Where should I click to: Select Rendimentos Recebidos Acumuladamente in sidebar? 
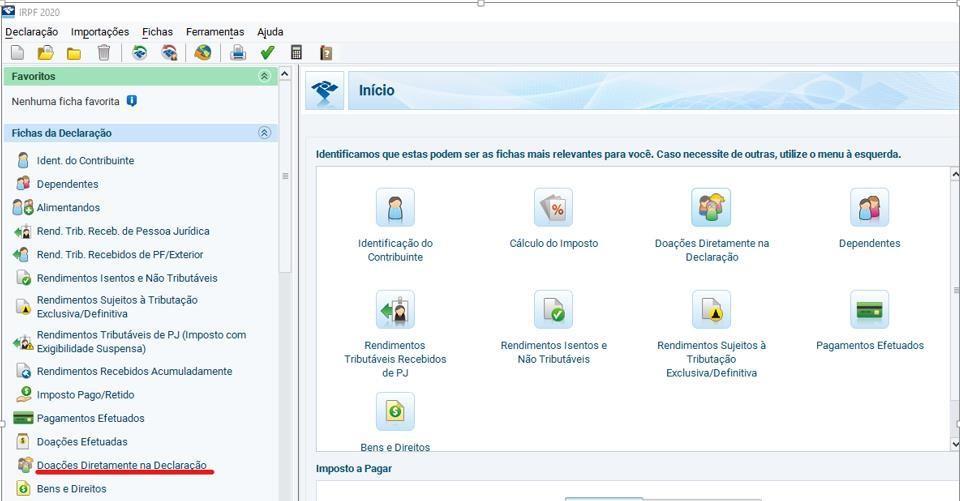(x=134, y=371)
